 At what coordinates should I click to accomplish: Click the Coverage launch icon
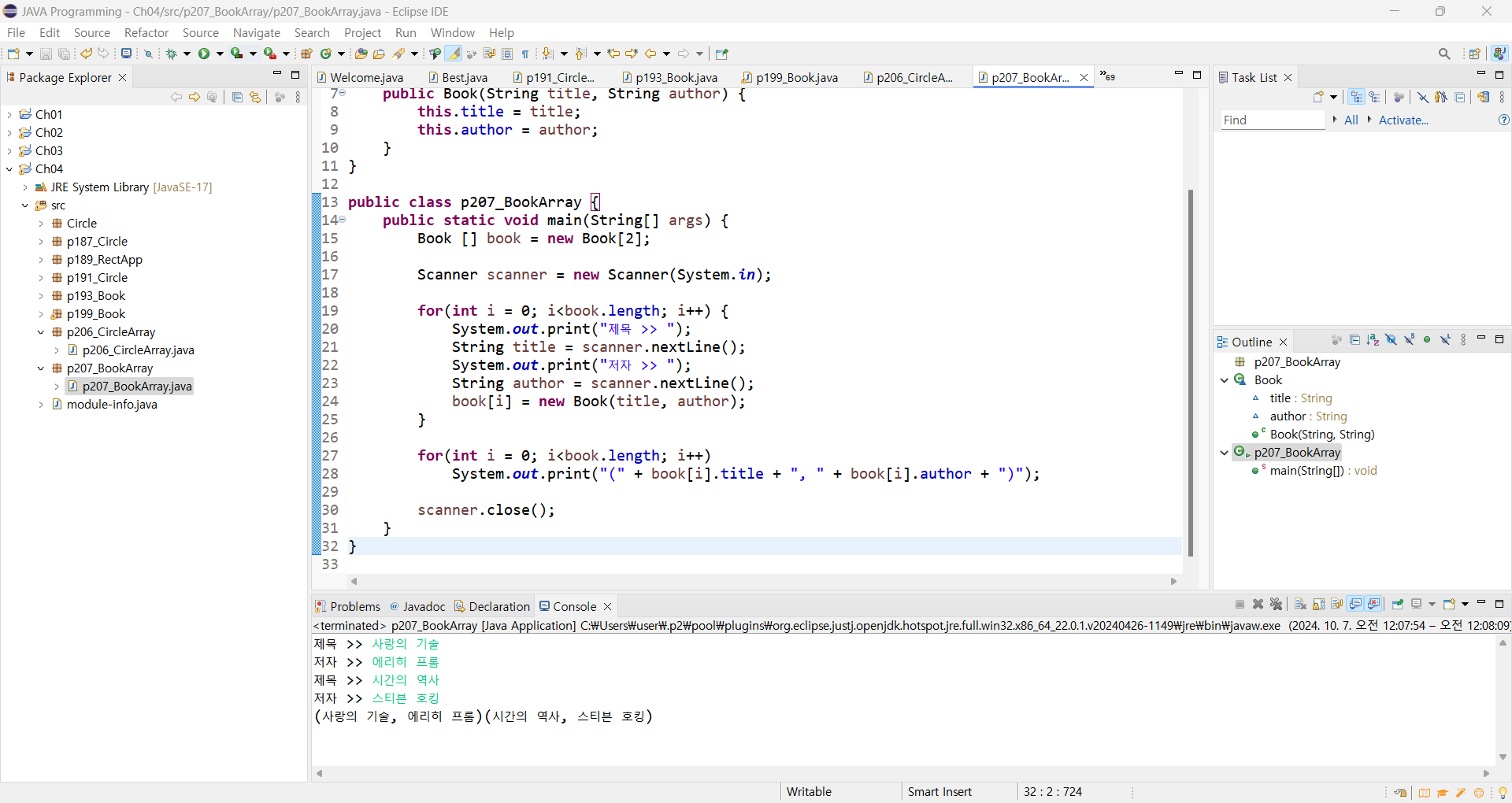(236, 54)
